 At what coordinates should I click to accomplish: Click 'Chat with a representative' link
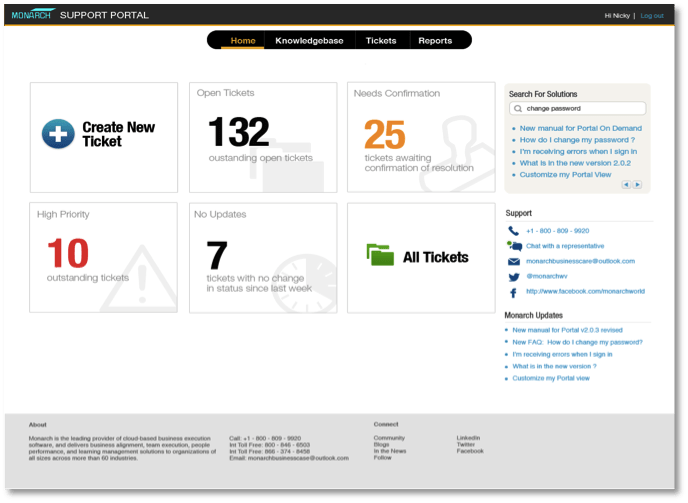click(565, 246)
